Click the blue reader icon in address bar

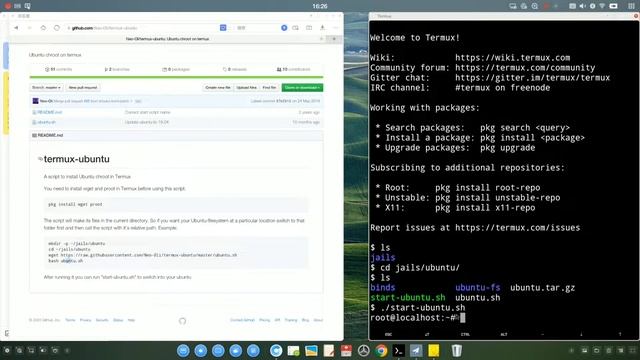pyautogui.click(x=223, y=28)
